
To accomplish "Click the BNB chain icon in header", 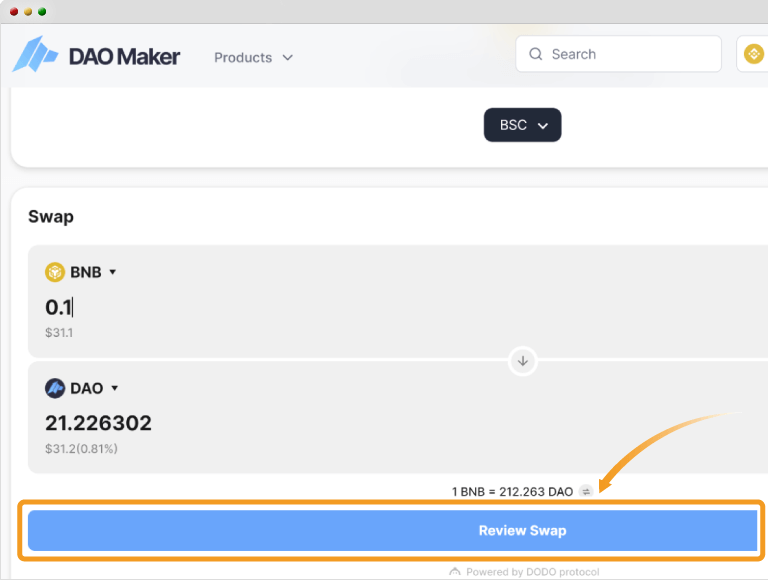I will coord(753,54).
